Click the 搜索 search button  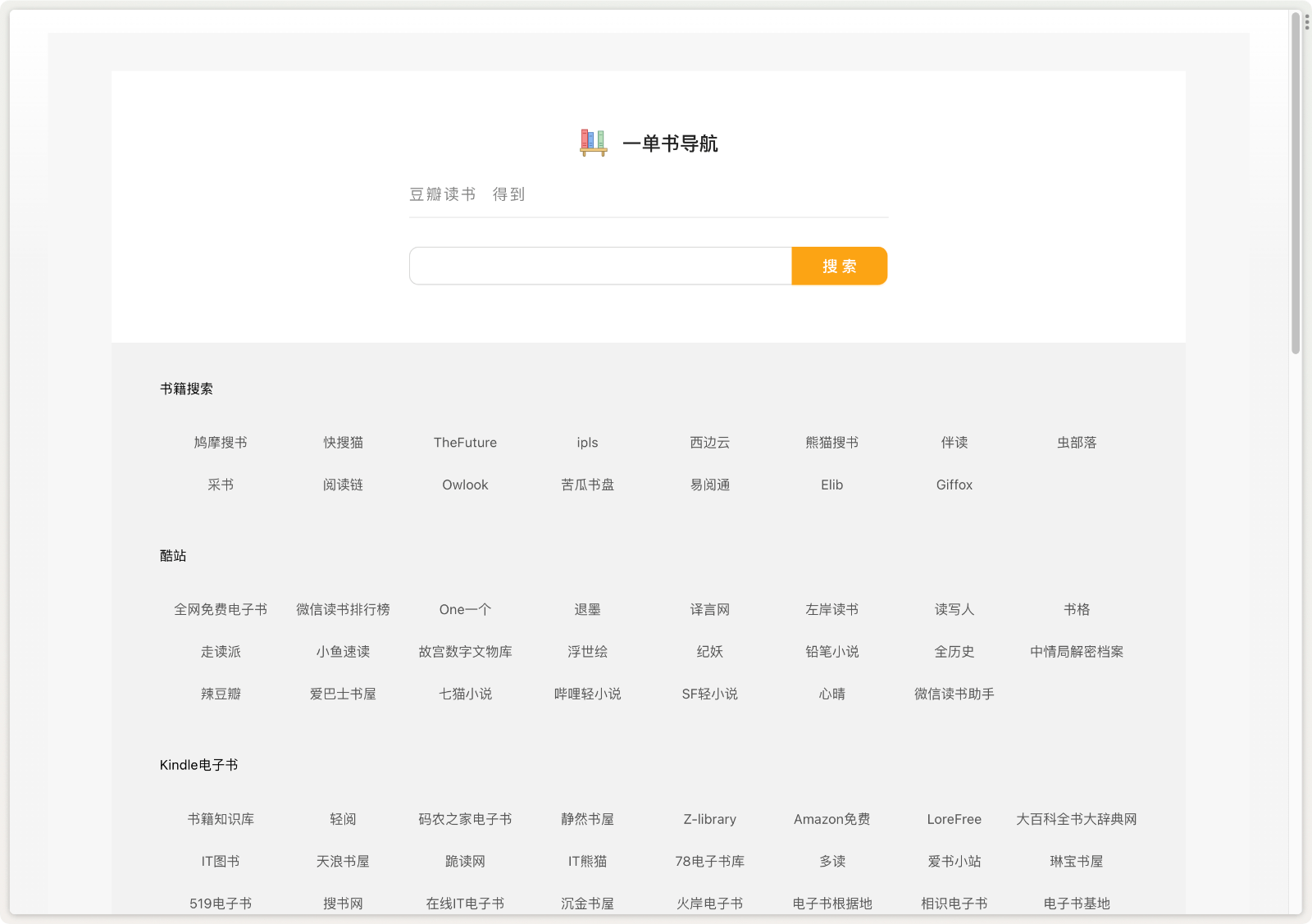coord(838,266)
